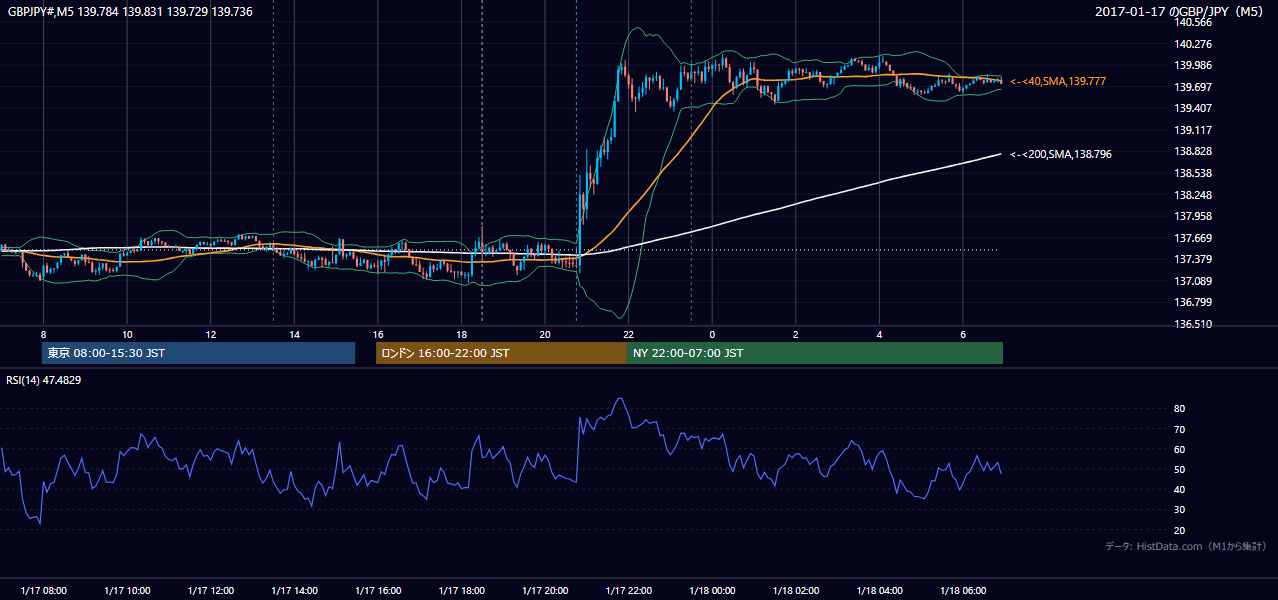Viewport: 1278px width, 600px height.
Task: Click price axis value 137.958
Action: 1193,216
